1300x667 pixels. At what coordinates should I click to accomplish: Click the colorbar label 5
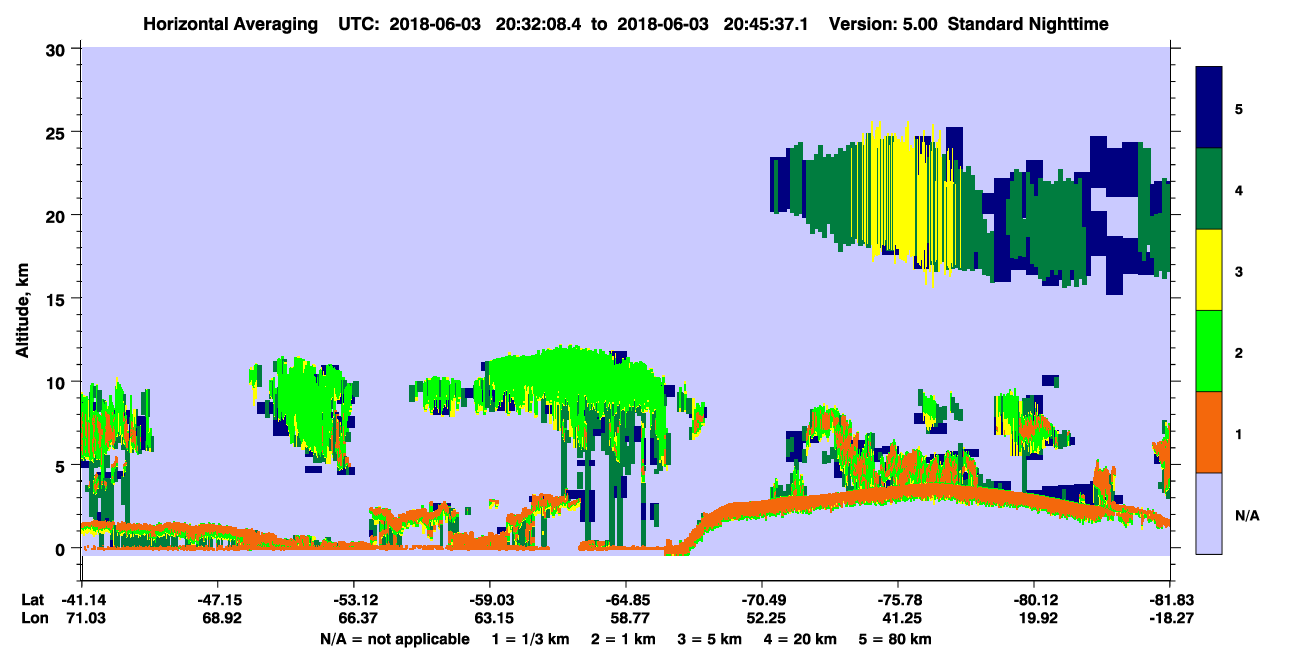(x=1239, y=108)
